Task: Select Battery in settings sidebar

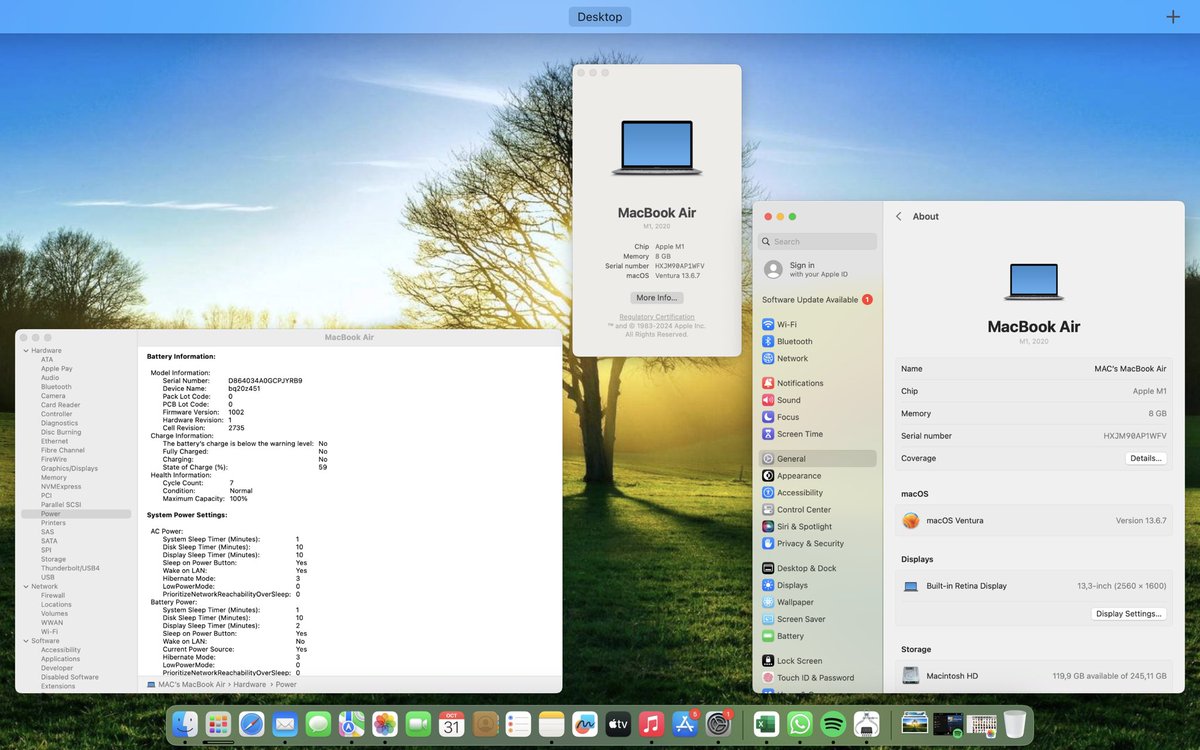Action: 817,636
